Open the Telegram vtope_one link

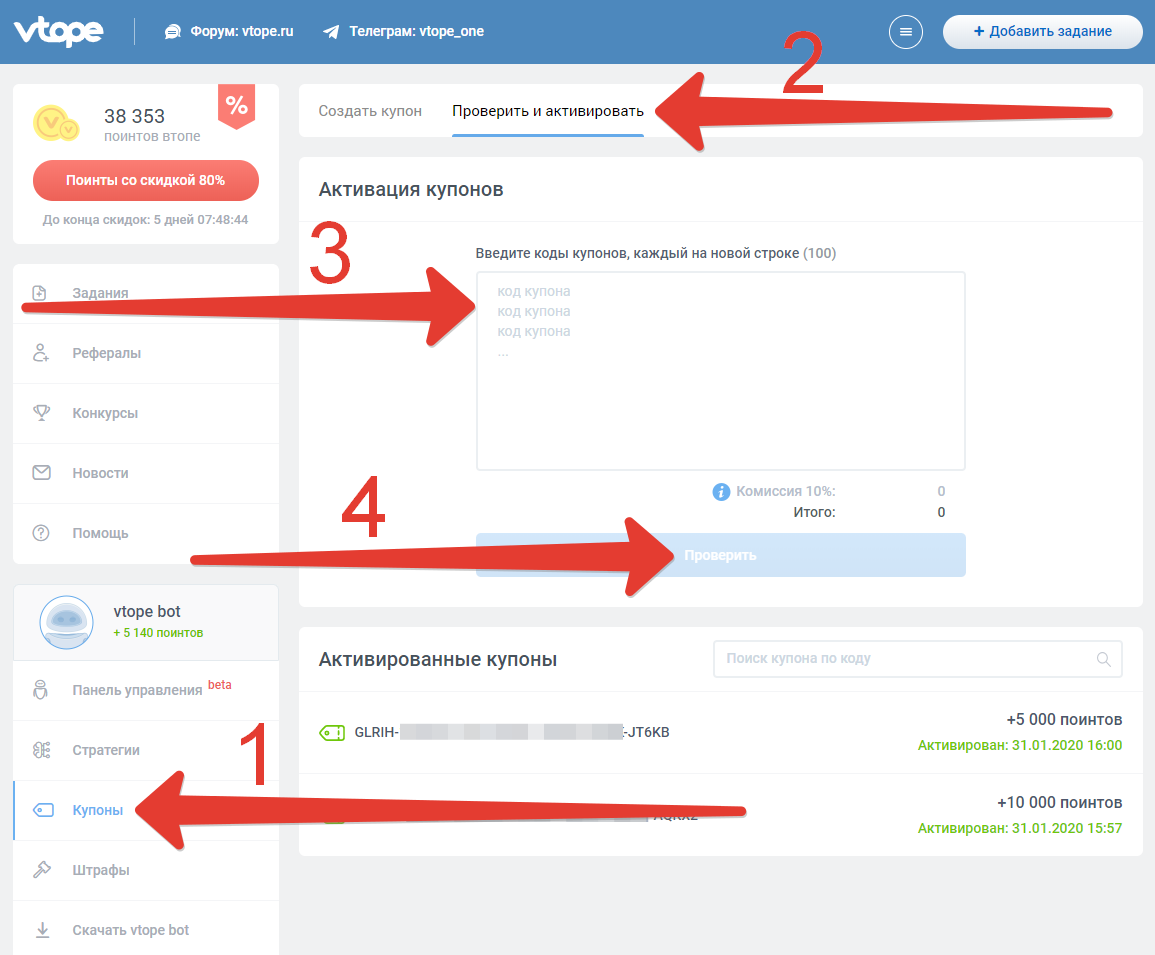[404, 32]
